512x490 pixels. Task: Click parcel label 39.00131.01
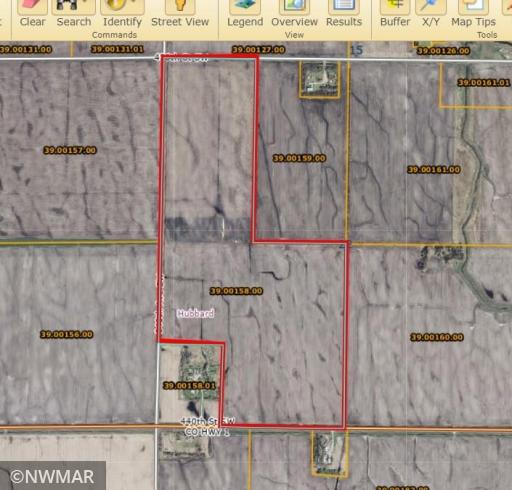coord(117,49)
